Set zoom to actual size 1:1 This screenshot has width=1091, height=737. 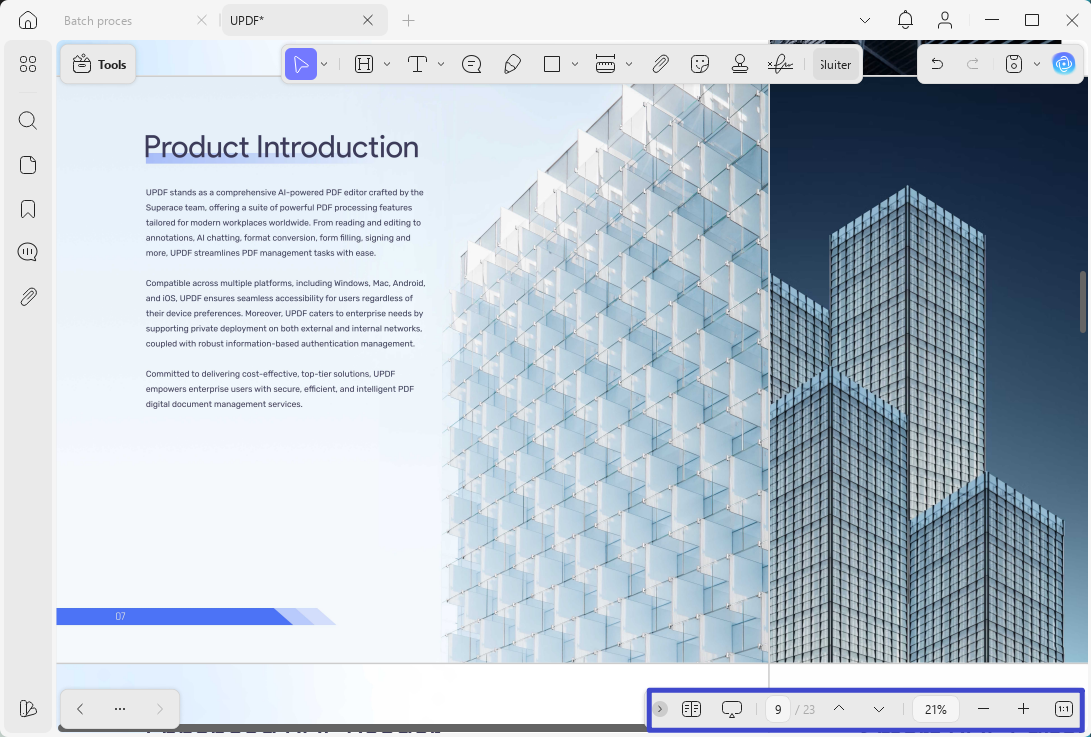pos(1063,709)
